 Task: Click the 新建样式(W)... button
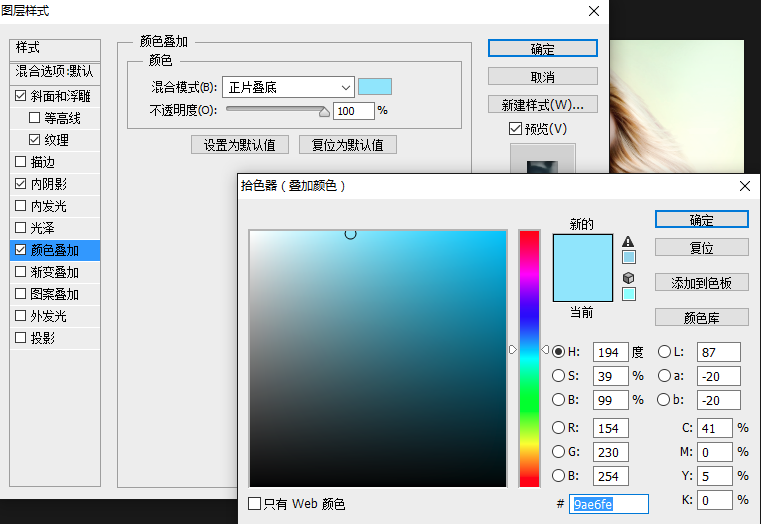543,105
